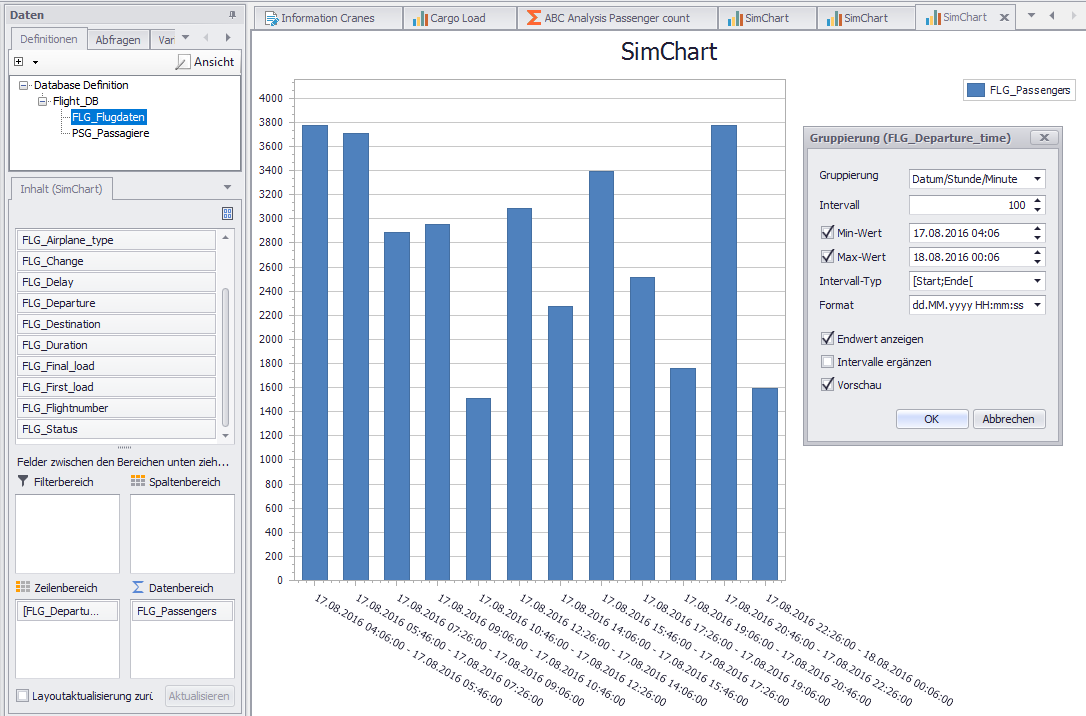Collapse the Flight_DB tree node
This screenshot has height=716, width=1086.
[x=43, y=101]
